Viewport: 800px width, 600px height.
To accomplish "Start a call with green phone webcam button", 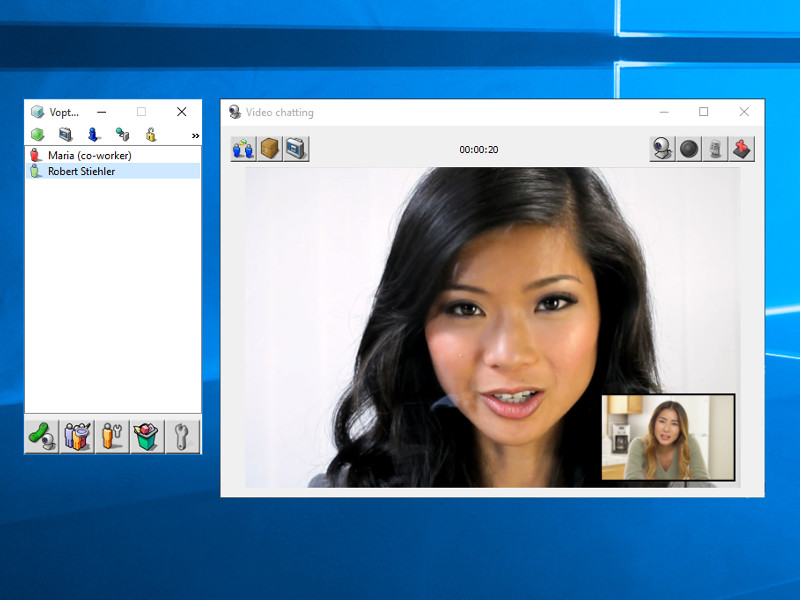I will pos(42,437).
